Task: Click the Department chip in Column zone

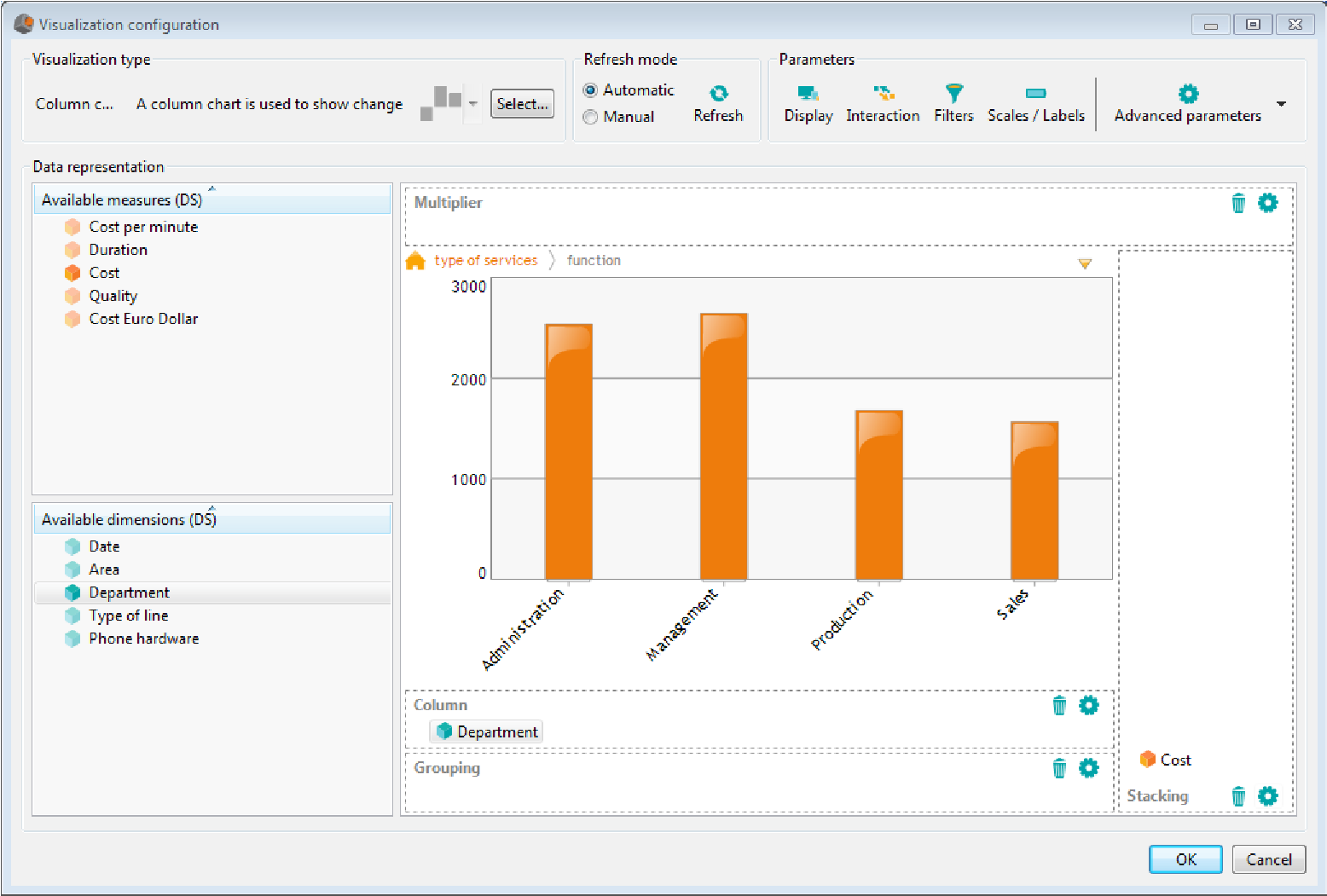Action: 487,731
